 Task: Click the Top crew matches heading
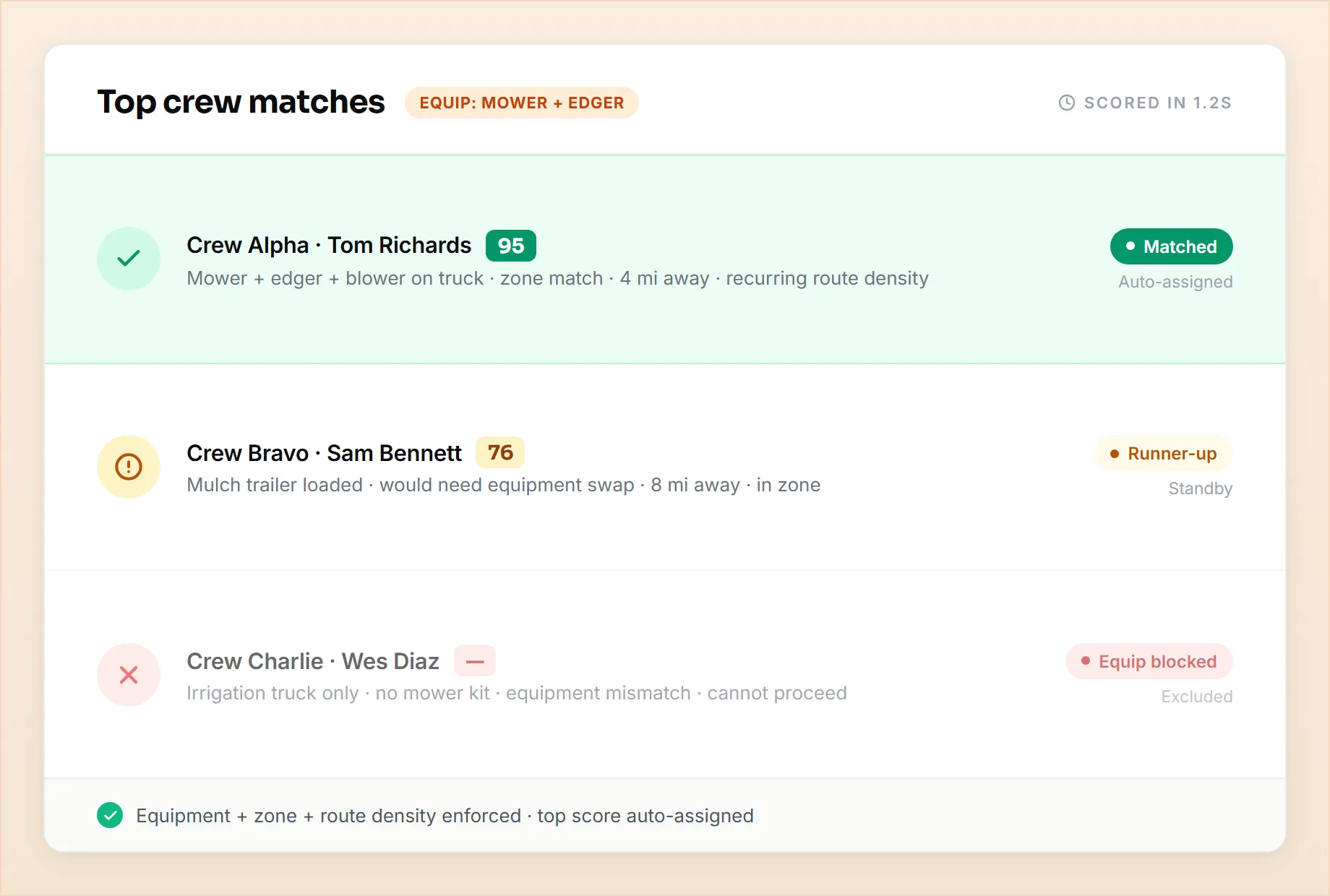[x=241, y=102]
